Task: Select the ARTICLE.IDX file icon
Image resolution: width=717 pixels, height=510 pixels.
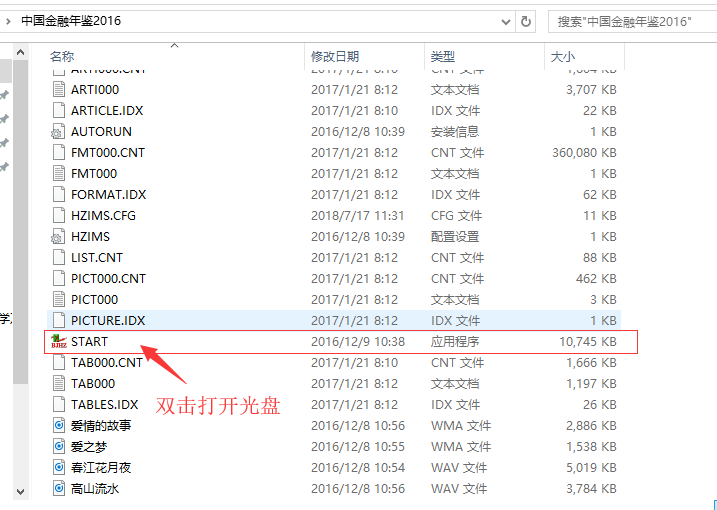Action: point(59,111)
